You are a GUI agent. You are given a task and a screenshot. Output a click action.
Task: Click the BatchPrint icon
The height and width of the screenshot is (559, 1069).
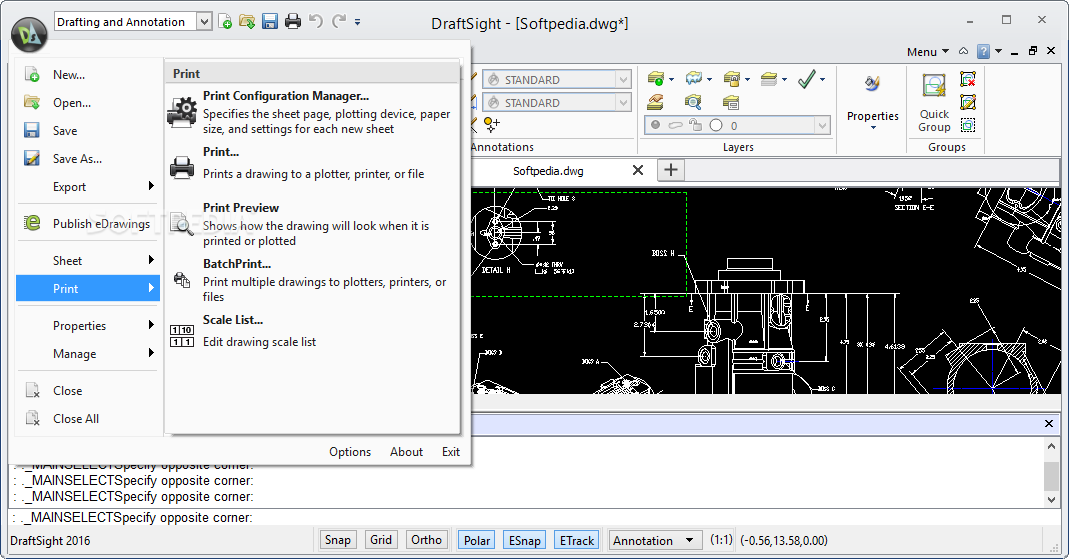[x=182, y=280]
